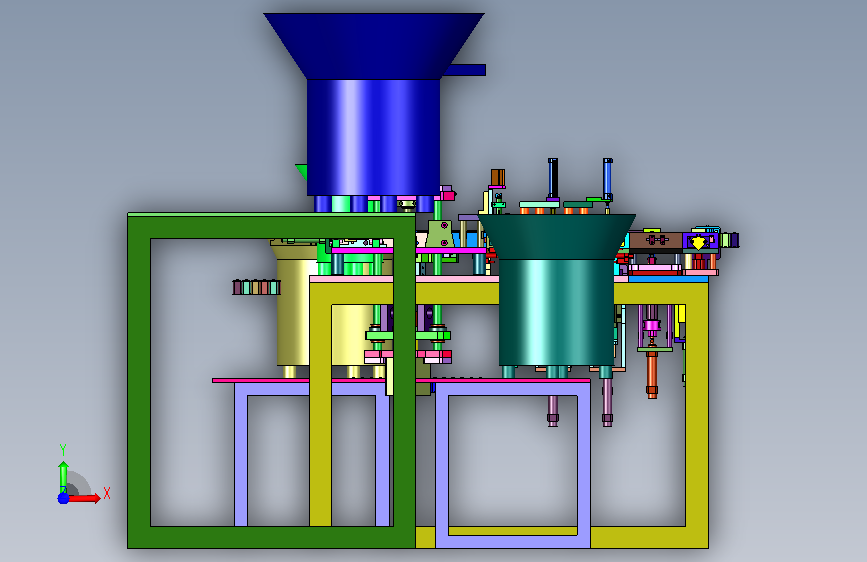Select the row of colored blocks at left
This screenshot has width=867, height=562.
(x=257, y=287)
